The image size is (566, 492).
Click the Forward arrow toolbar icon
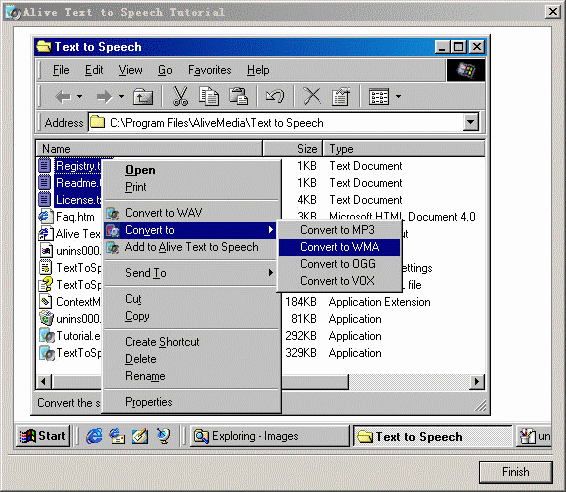coord(105,97)
